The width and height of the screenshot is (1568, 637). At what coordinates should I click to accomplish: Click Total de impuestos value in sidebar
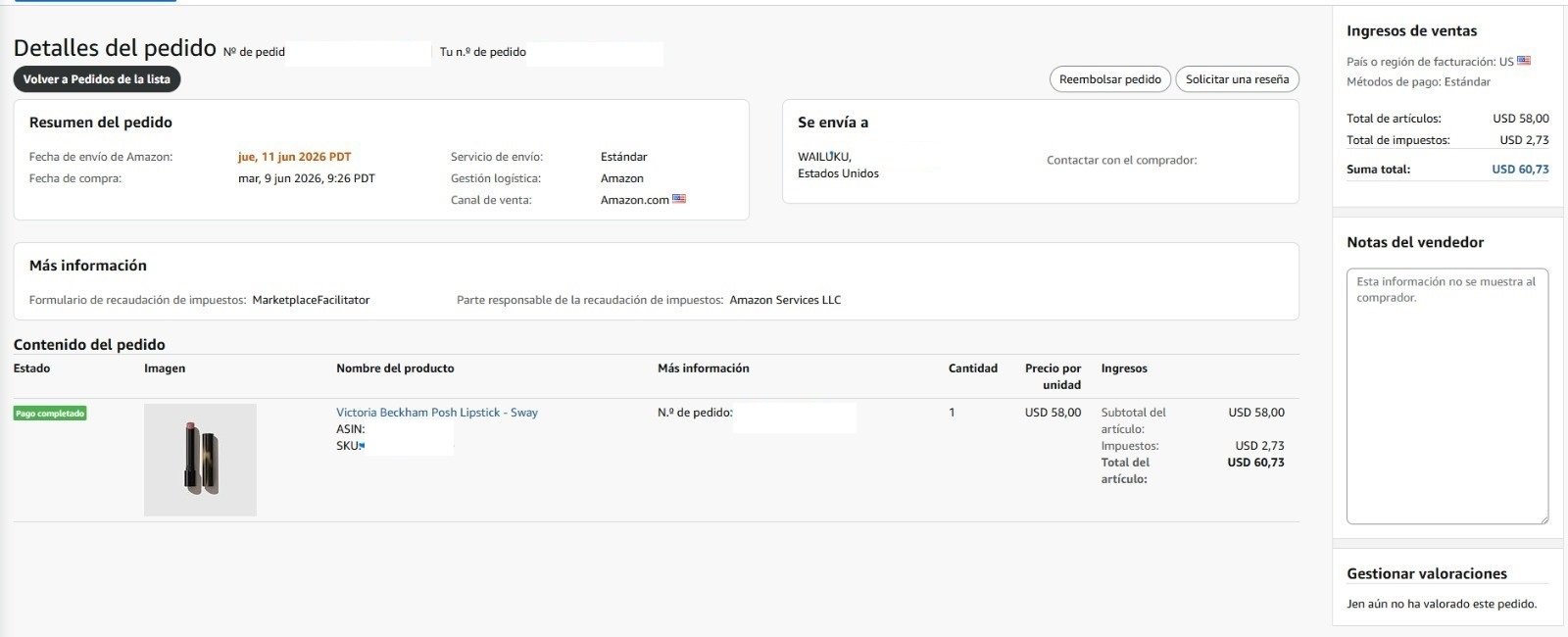1524,140
